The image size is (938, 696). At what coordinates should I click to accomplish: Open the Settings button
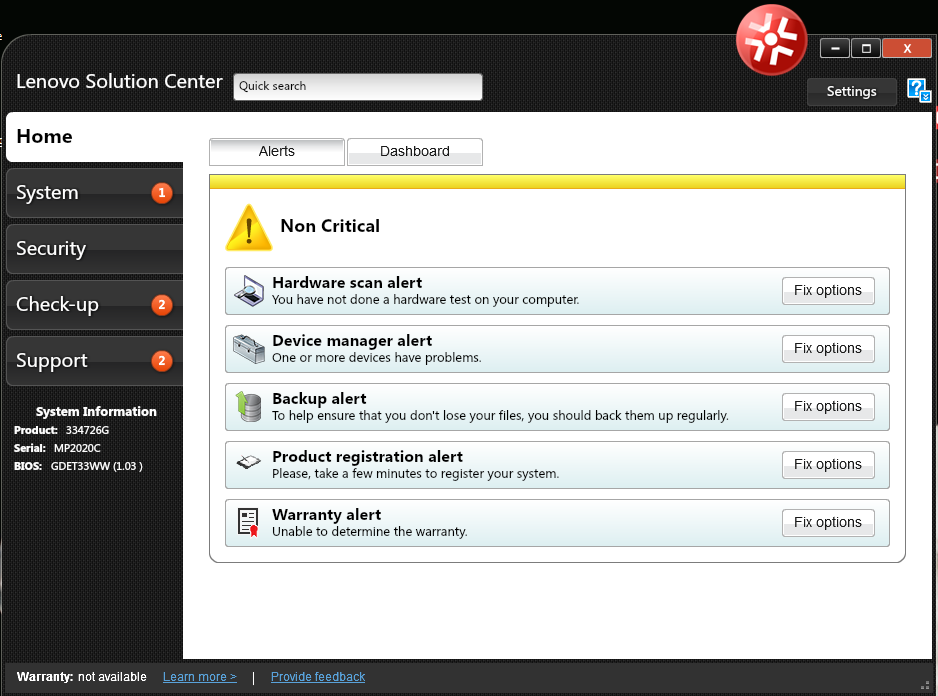coord(851,92)
